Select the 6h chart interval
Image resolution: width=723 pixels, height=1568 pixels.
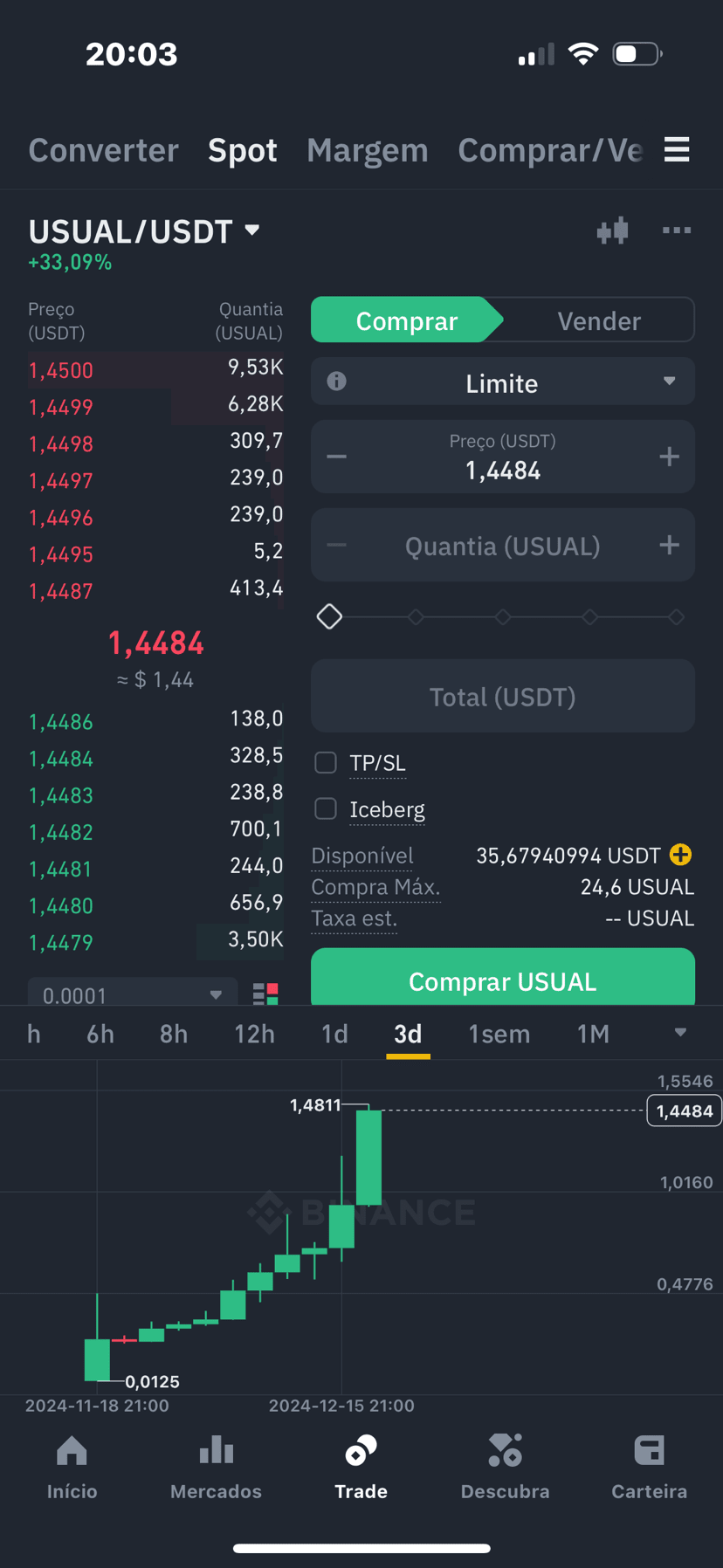(100, 1034)
